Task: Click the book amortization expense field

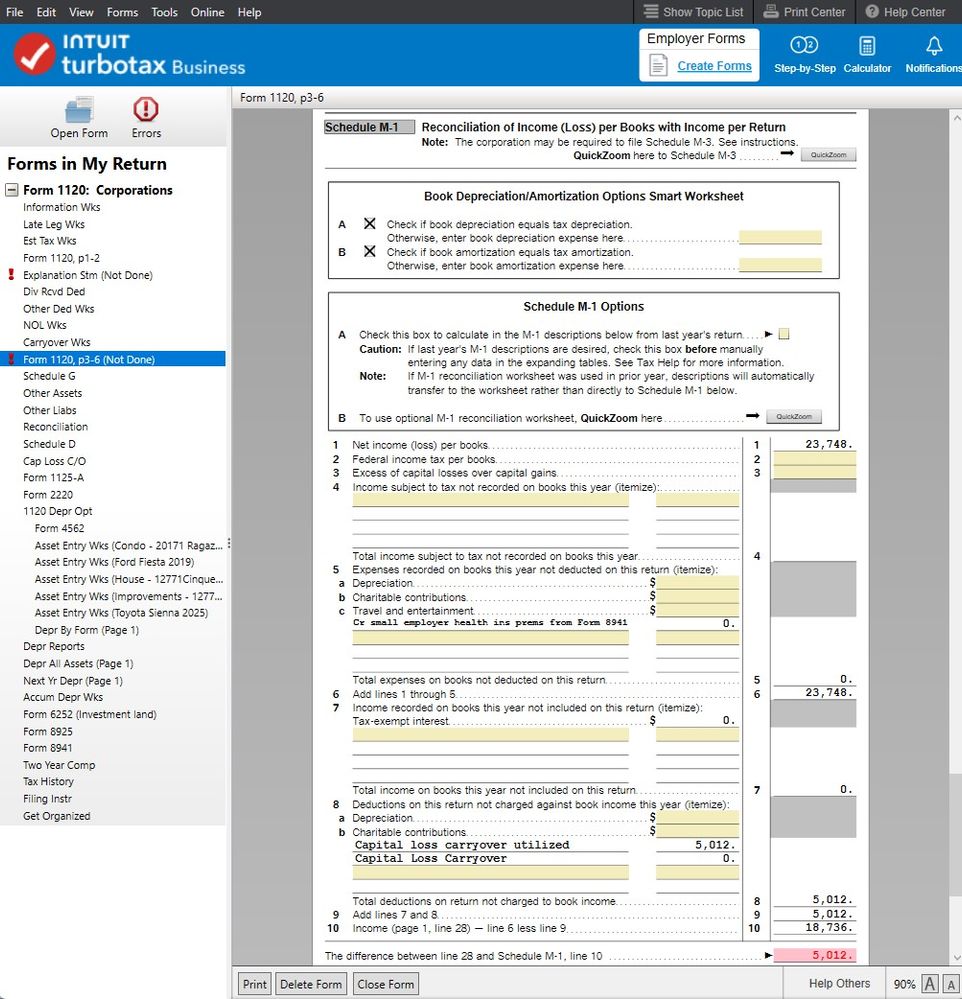Action: [x=780, y=264]
